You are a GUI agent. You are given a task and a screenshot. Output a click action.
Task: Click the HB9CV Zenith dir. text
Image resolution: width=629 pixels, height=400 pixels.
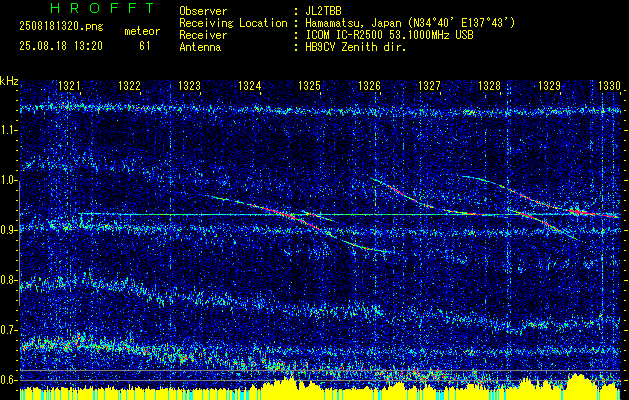356,47
